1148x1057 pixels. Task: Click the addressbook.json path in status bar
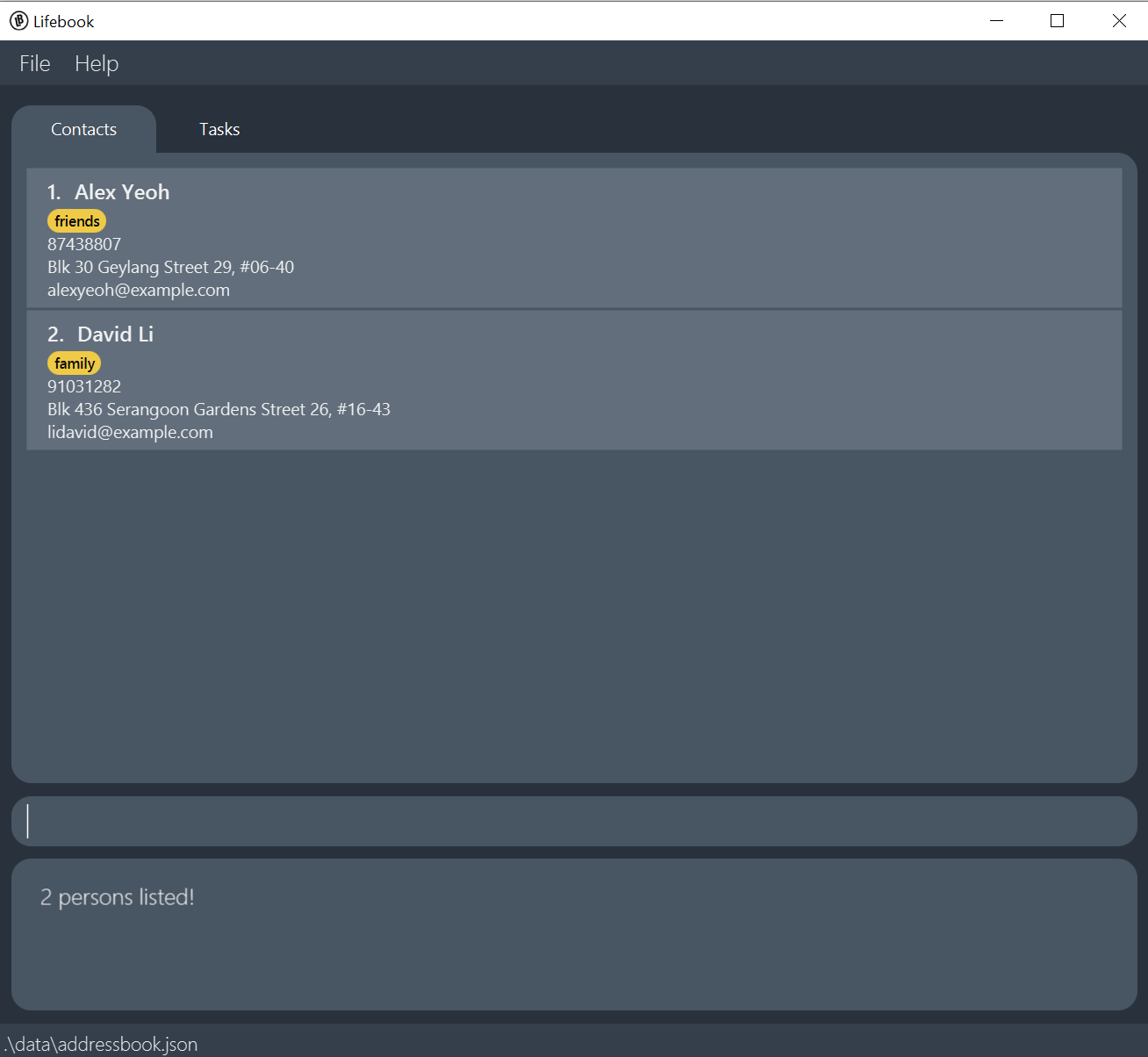(102, 1044)
